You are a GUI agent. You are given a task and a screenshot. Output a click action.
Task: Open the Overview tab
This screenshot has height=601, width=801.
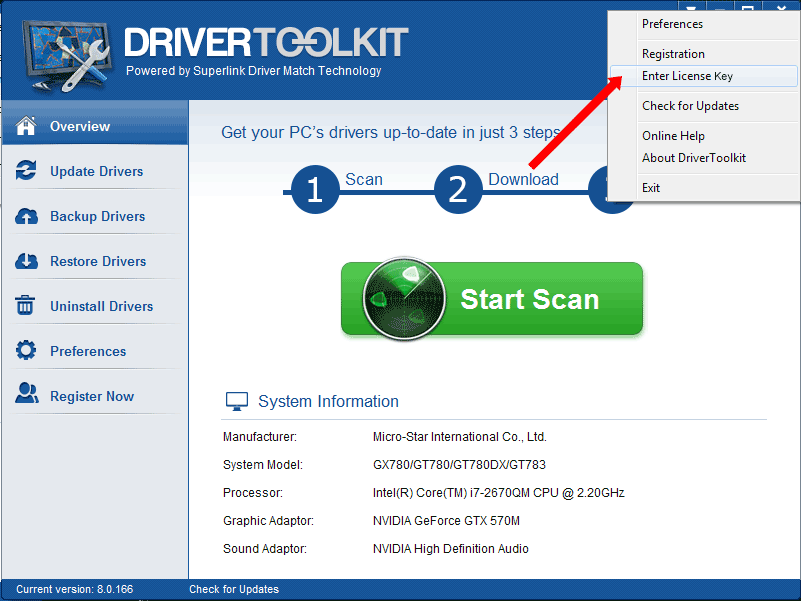pyautogui.click(x=95, y=123)
